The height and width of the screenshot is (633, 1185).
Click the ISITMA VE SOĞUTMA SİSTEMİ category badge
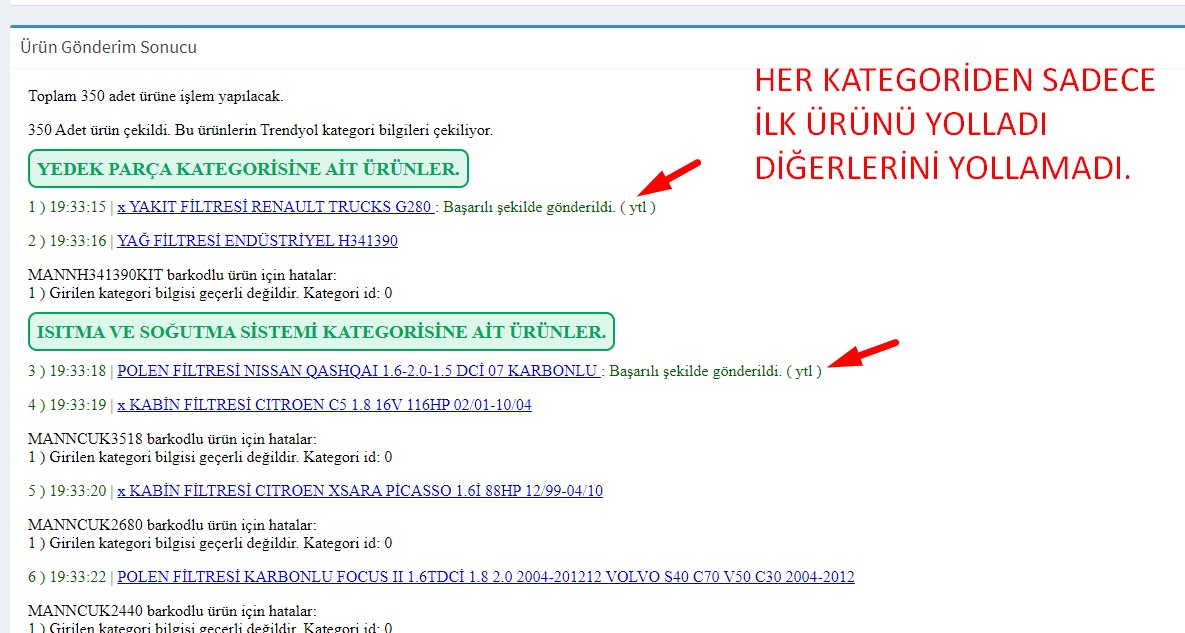pos(321,331)
